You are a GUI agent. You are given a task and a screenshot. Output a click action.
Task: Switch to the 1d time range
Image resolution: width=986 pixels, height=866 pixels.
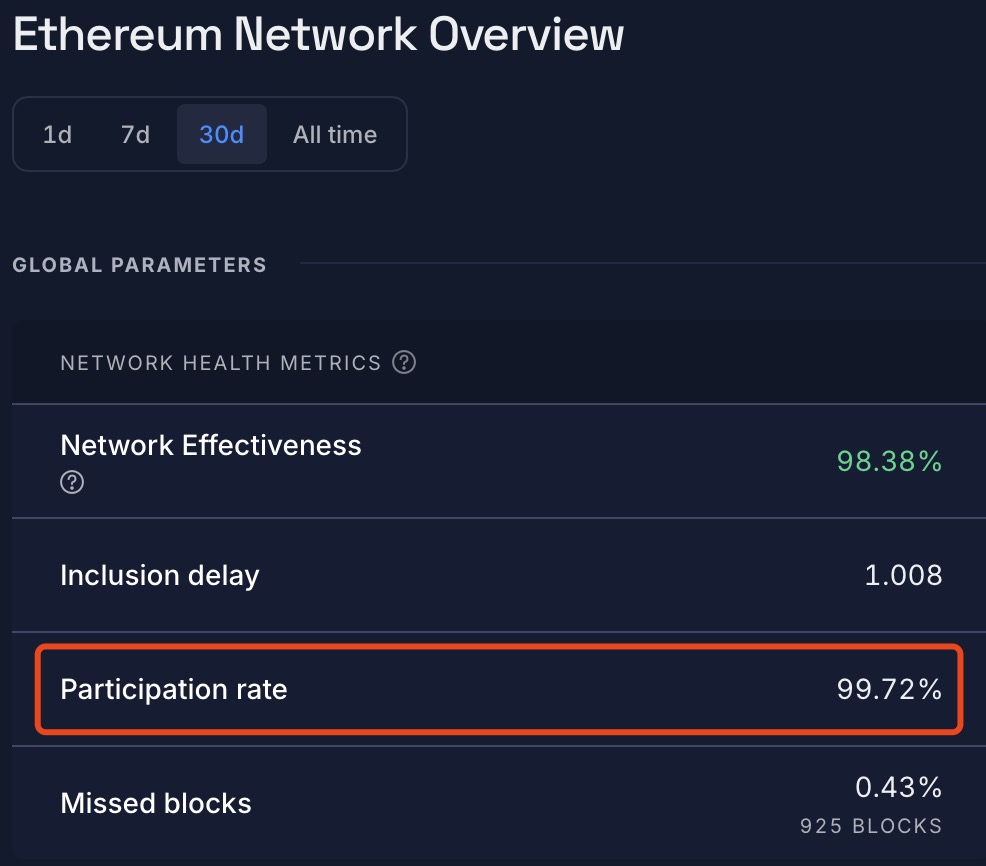(x=58, y=134)
